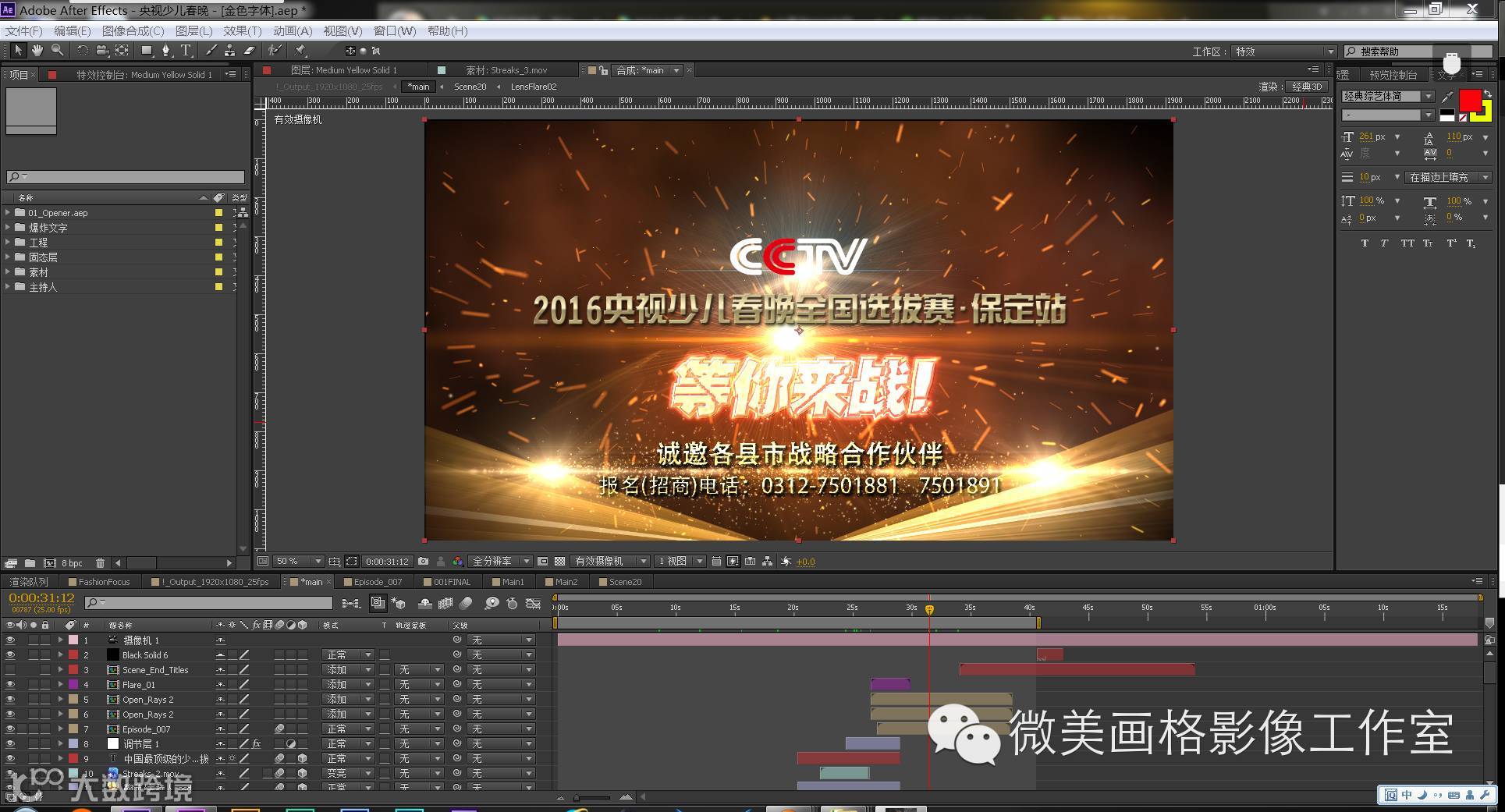
Task: Select the Rotation tool
Action: (82, 51)
